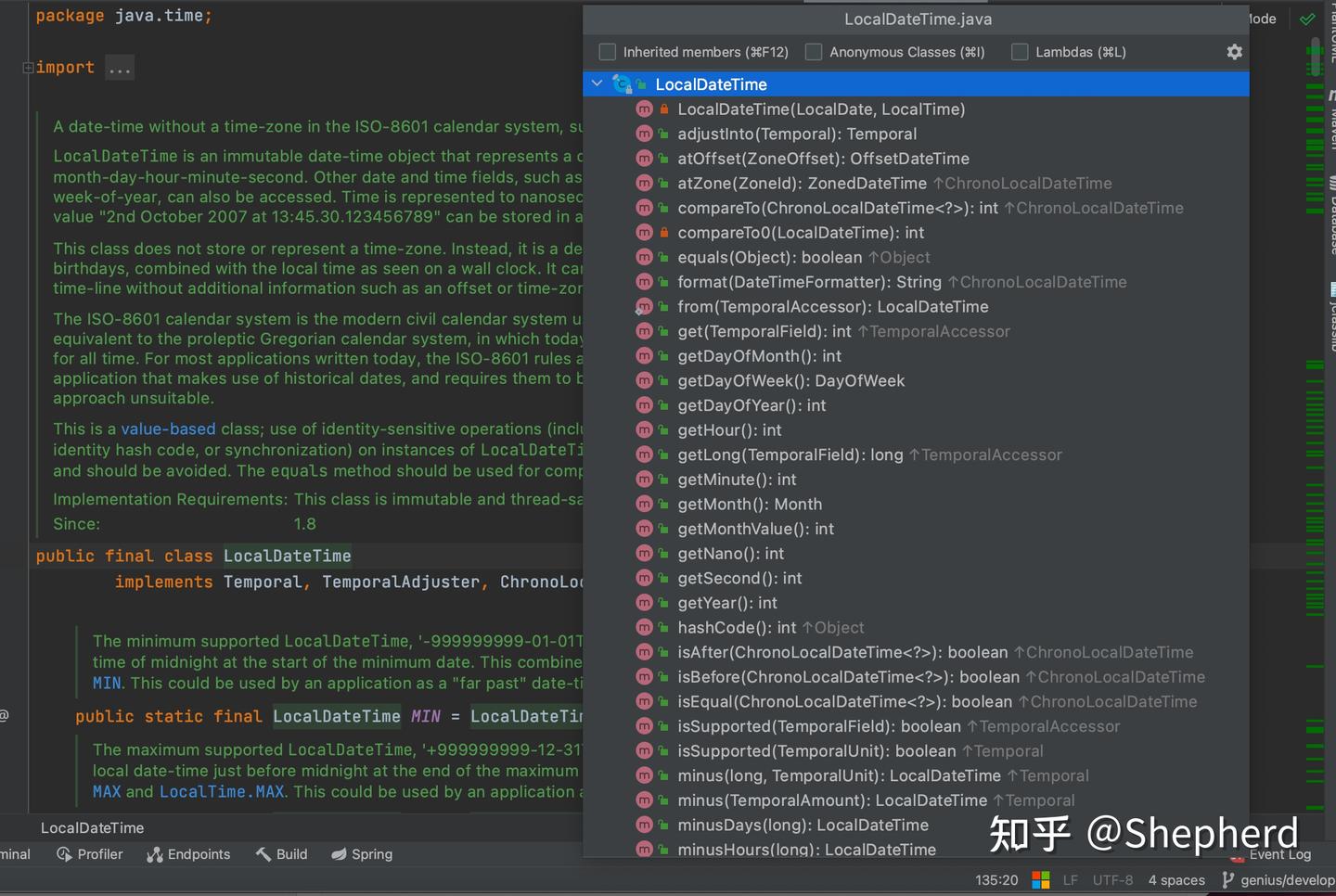Screen dimensions: 1336x896
Task: Collapse the LocalDateTime class node
Action: (x=597, y=84)
